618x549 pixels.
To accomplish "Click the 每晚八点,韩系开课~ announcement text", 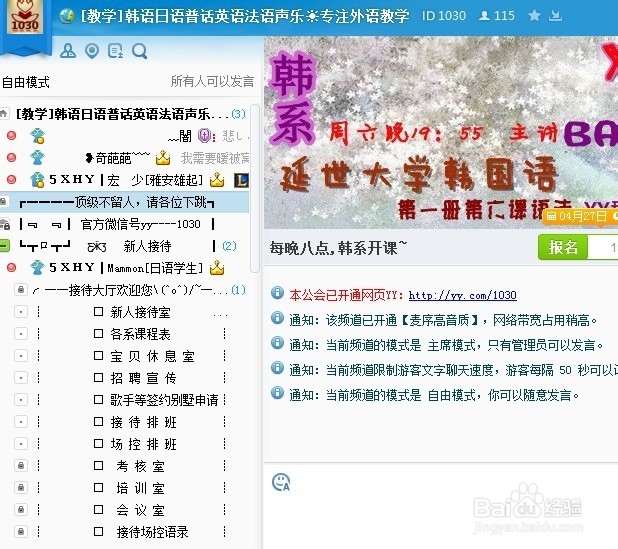I will tap(338, 248).
